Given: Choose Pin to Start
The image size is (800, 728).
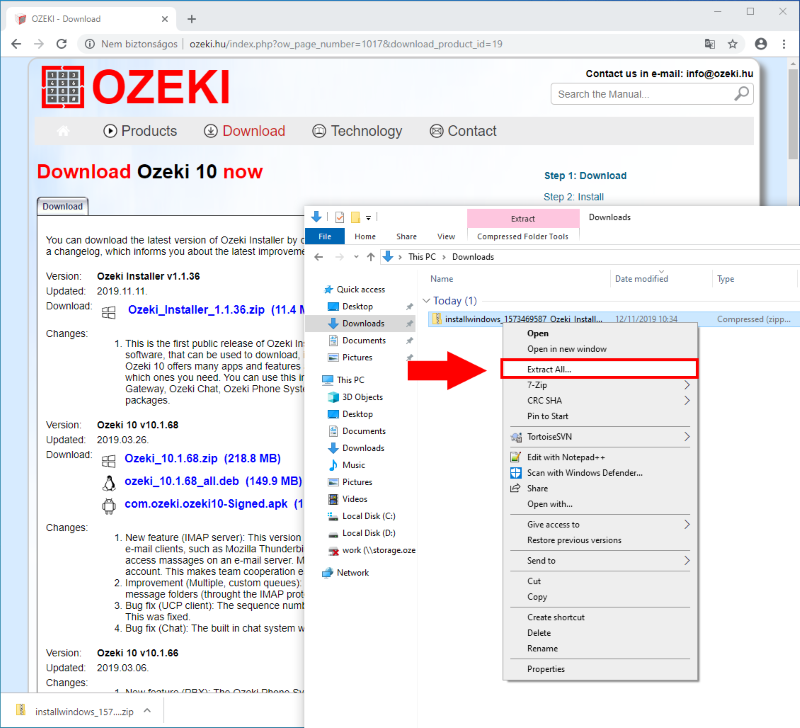Looking at the screenshot, I should [x=600, y=416].
